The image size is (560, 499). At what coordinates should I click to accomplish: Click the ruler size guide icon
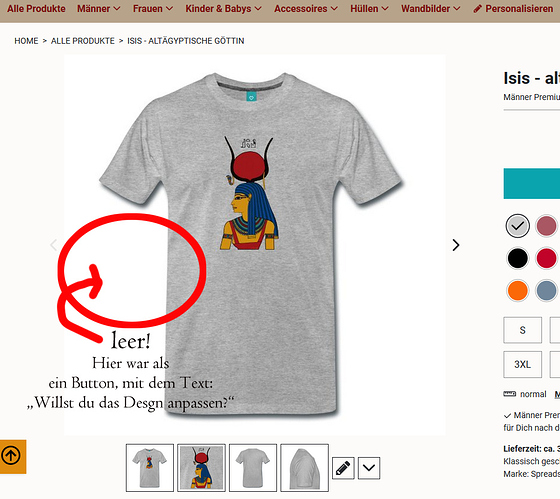point(509,394)
